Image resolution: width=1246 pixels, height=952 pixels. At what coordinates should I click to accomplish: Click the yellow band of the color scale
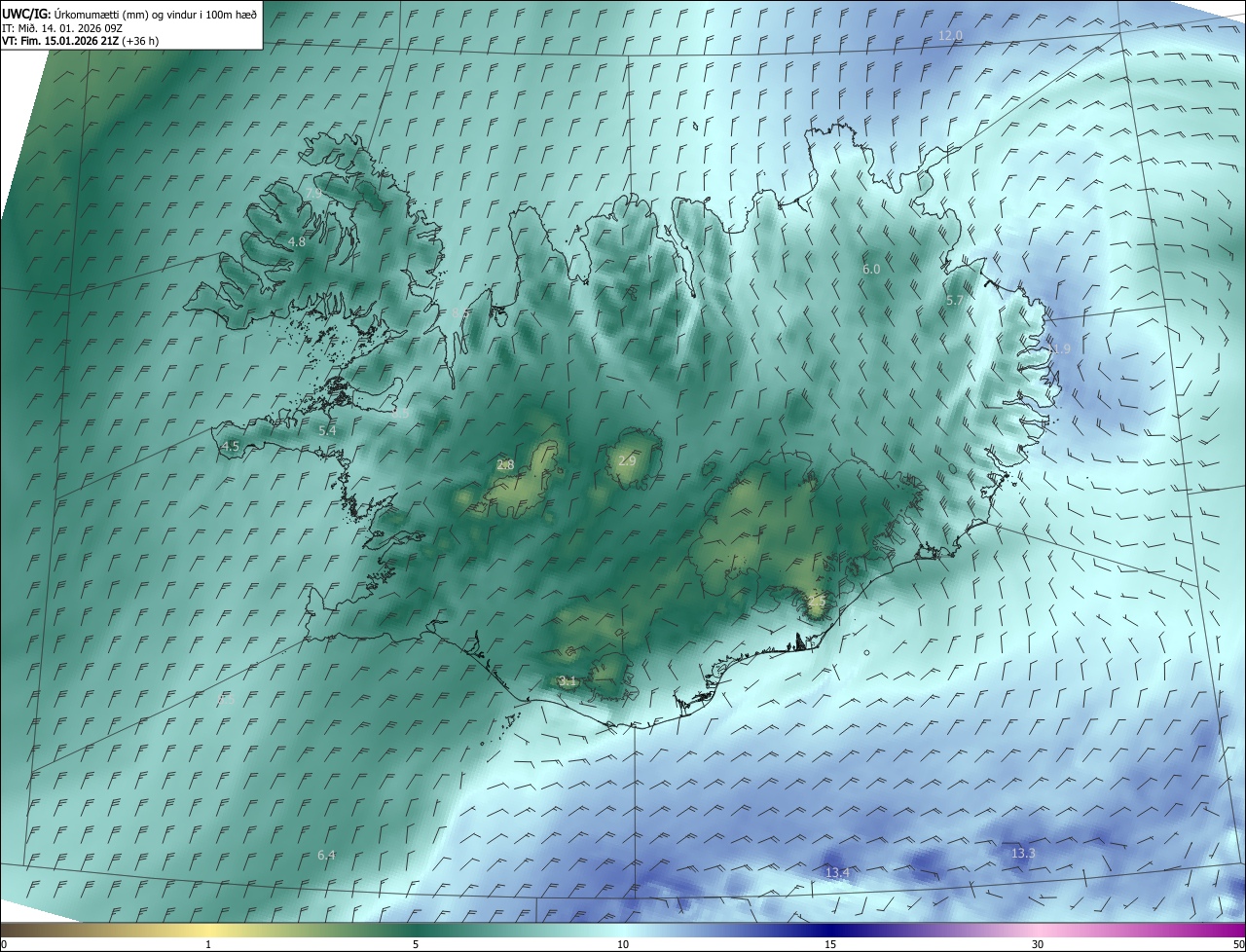208,930
